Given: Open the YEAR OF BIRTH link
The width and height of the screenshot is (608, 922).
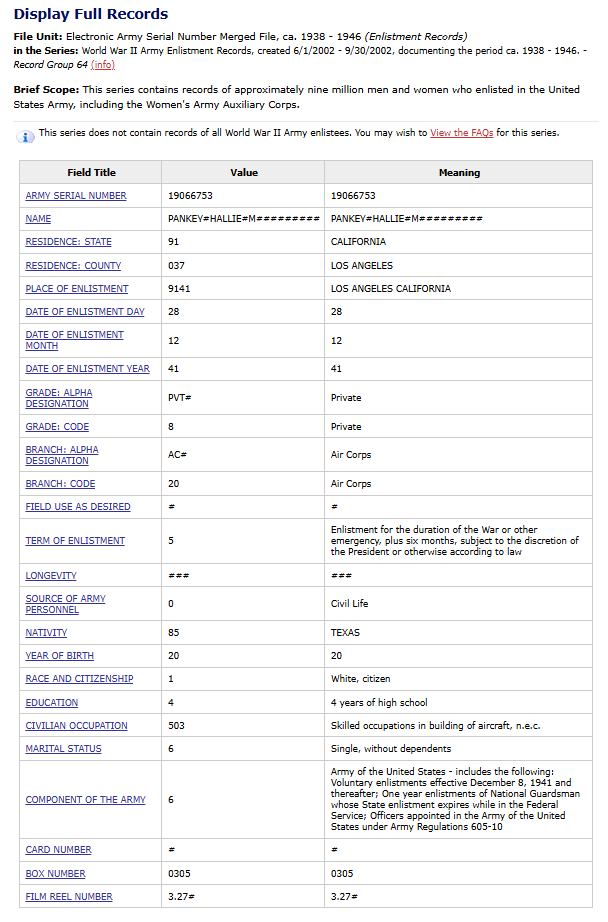Looking at the screenshot, I should 60,656.
